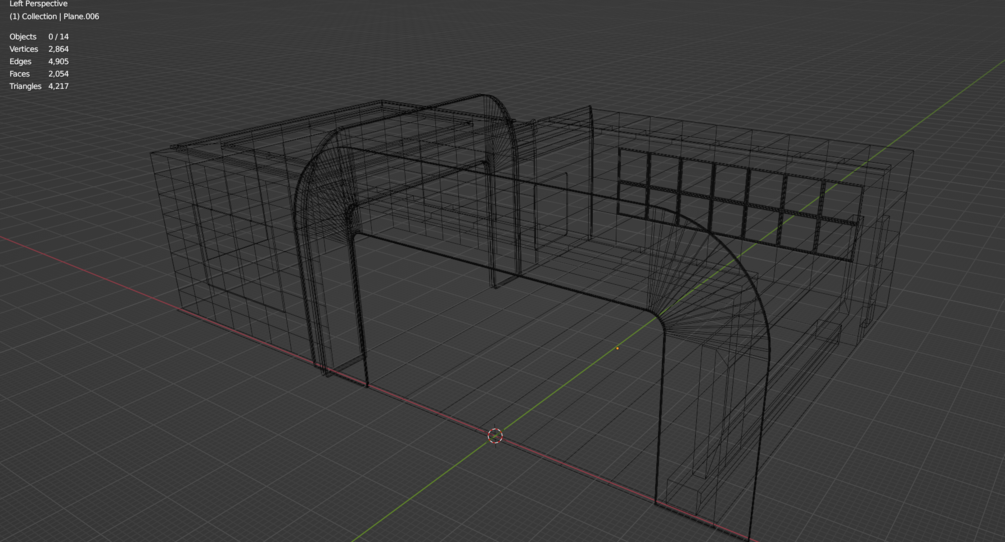The height and width of the screenshot is (542, 1005).
Task: Click the "Left Perspective" view label
Action: 38,4
